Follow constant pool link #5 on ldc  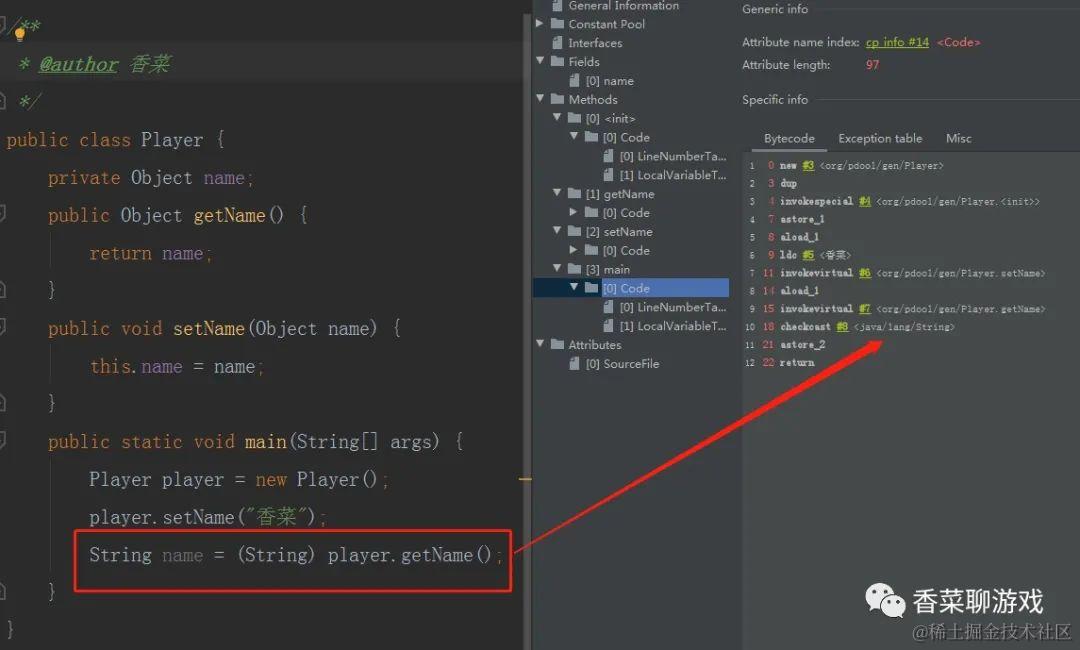pyautogui.click(x=807, y=255)
